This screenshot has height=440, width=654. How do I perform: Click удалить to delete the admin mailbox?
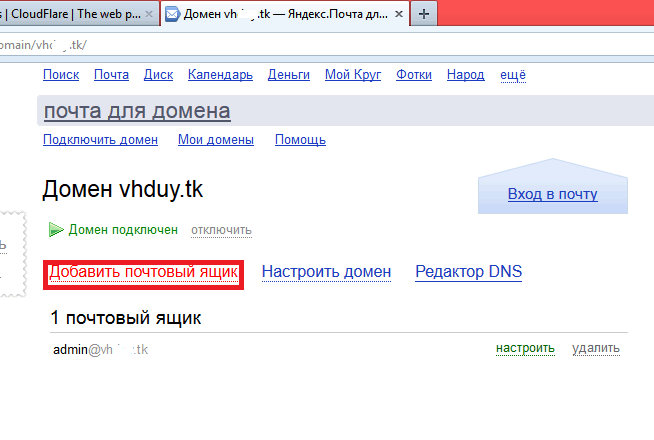click(x=595, y=349)
